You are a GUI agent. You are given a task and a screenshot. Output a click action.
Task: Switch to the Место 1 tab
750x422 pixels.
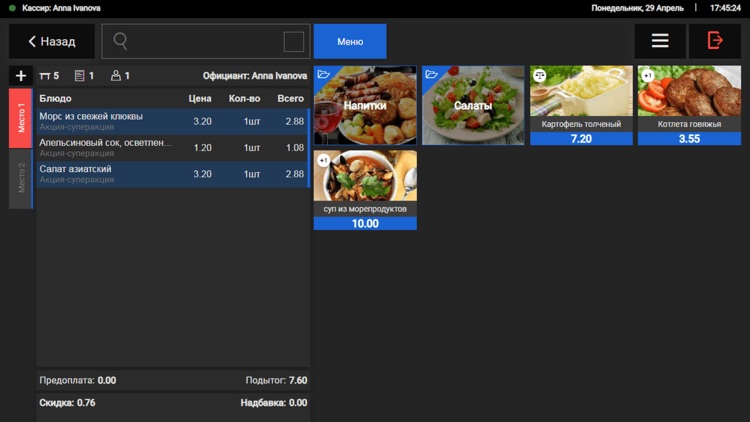click(21, 118)
